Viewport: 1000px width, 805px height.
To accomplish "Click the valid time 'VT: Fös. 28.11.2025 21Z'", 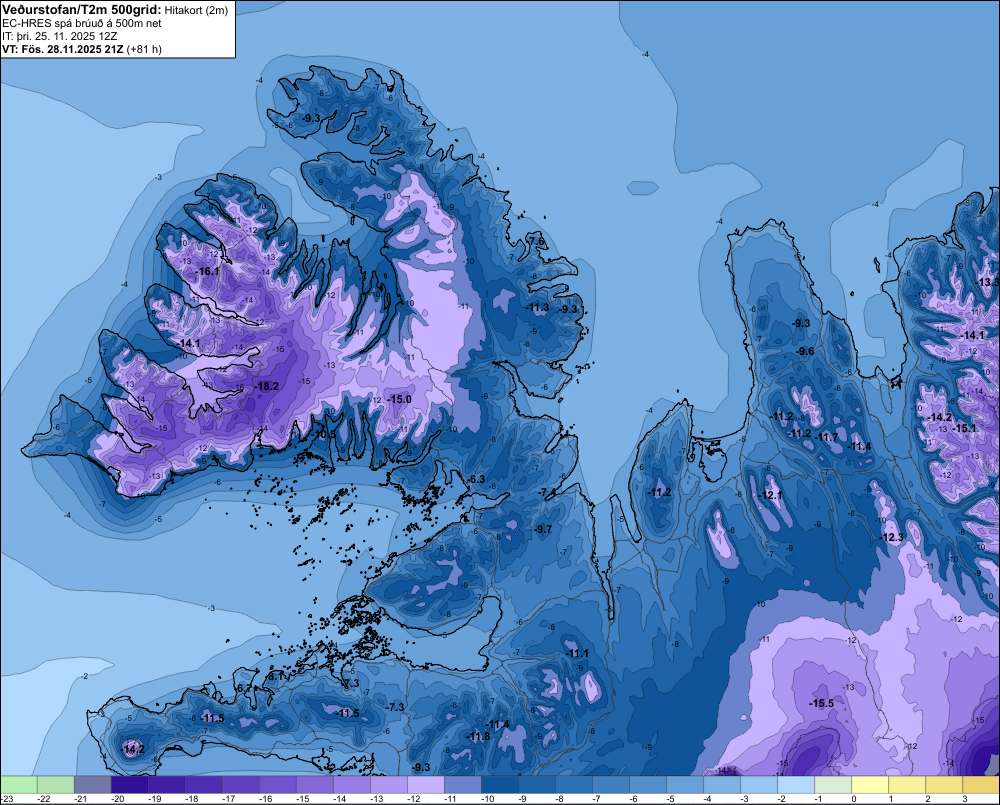I will (62, 49).
